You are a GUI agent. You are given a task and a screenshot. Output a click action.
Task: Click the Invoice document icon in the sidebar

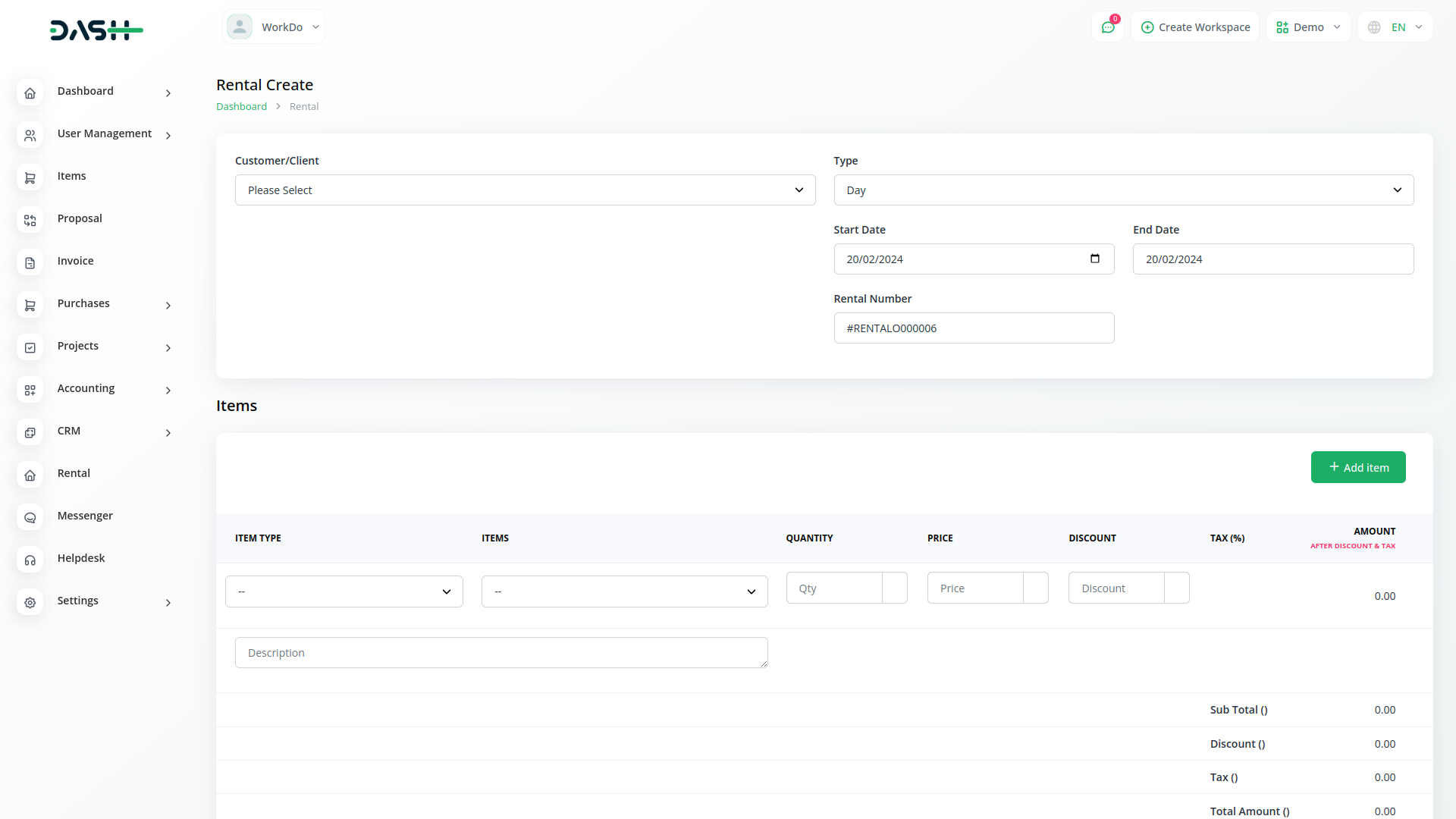pyautogui.click(x=30, y=263)
